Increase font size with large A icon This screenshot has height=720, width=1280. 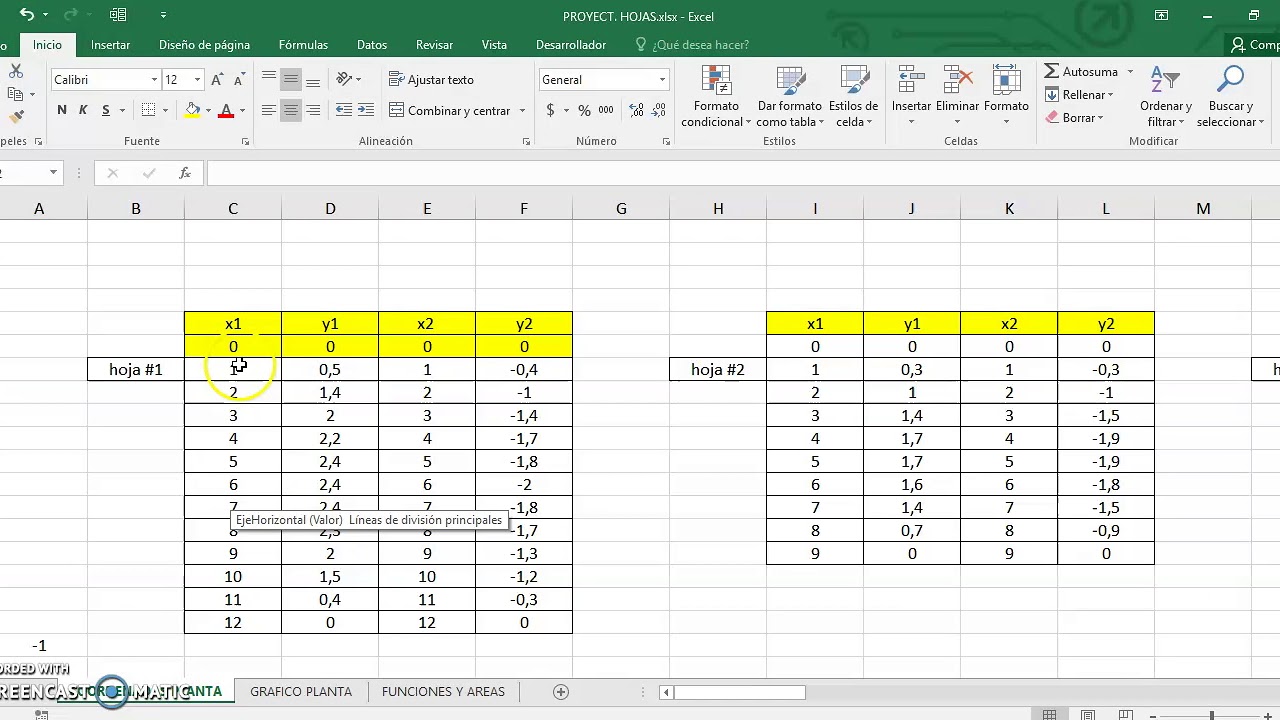coord(217,79)
